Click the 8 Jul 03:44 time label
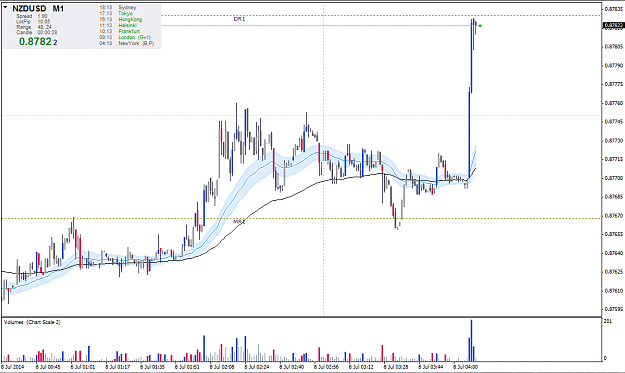The width and height of the screenshot is (625, 373). click(430, 367)
